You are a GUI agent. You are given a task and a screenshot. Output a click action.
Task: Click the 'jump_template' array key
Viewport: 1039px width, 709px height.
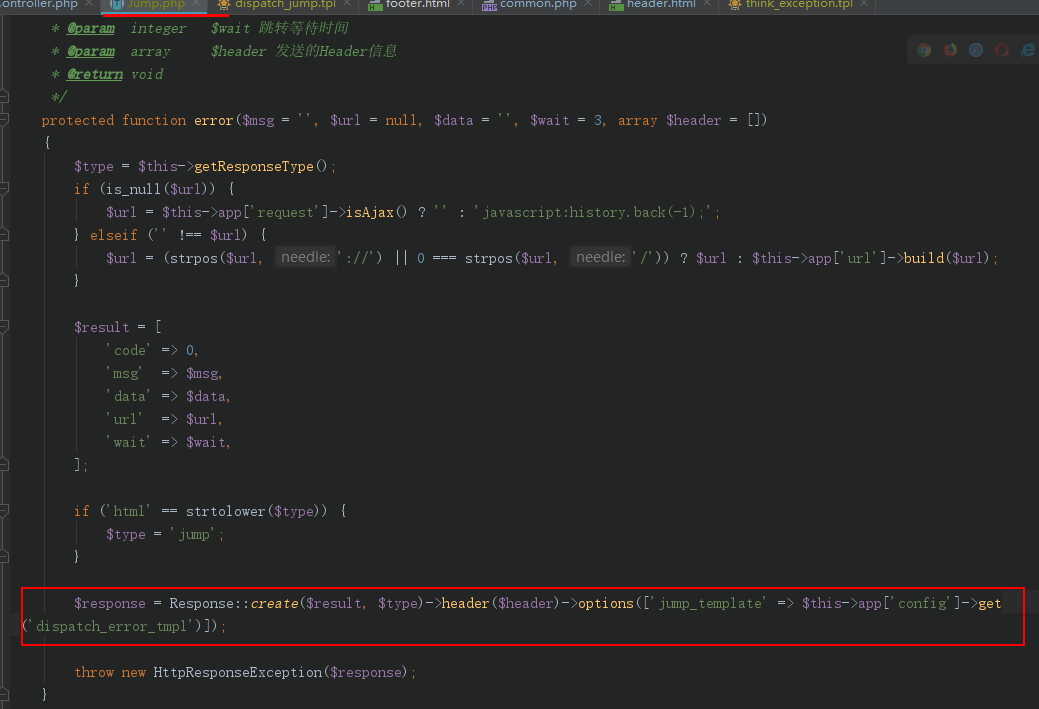pyautogui.click(x=708, y=603)
